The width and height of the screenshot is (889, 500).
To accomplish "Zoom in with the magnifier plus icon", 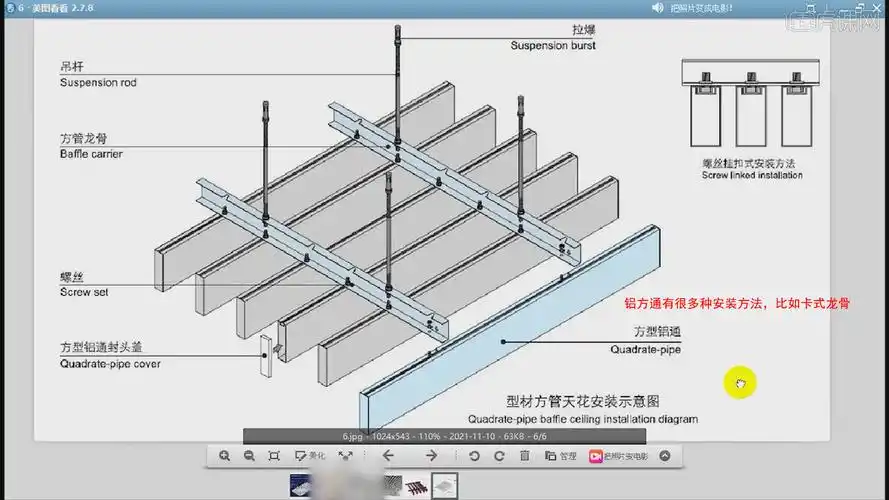I will [225, 456].
